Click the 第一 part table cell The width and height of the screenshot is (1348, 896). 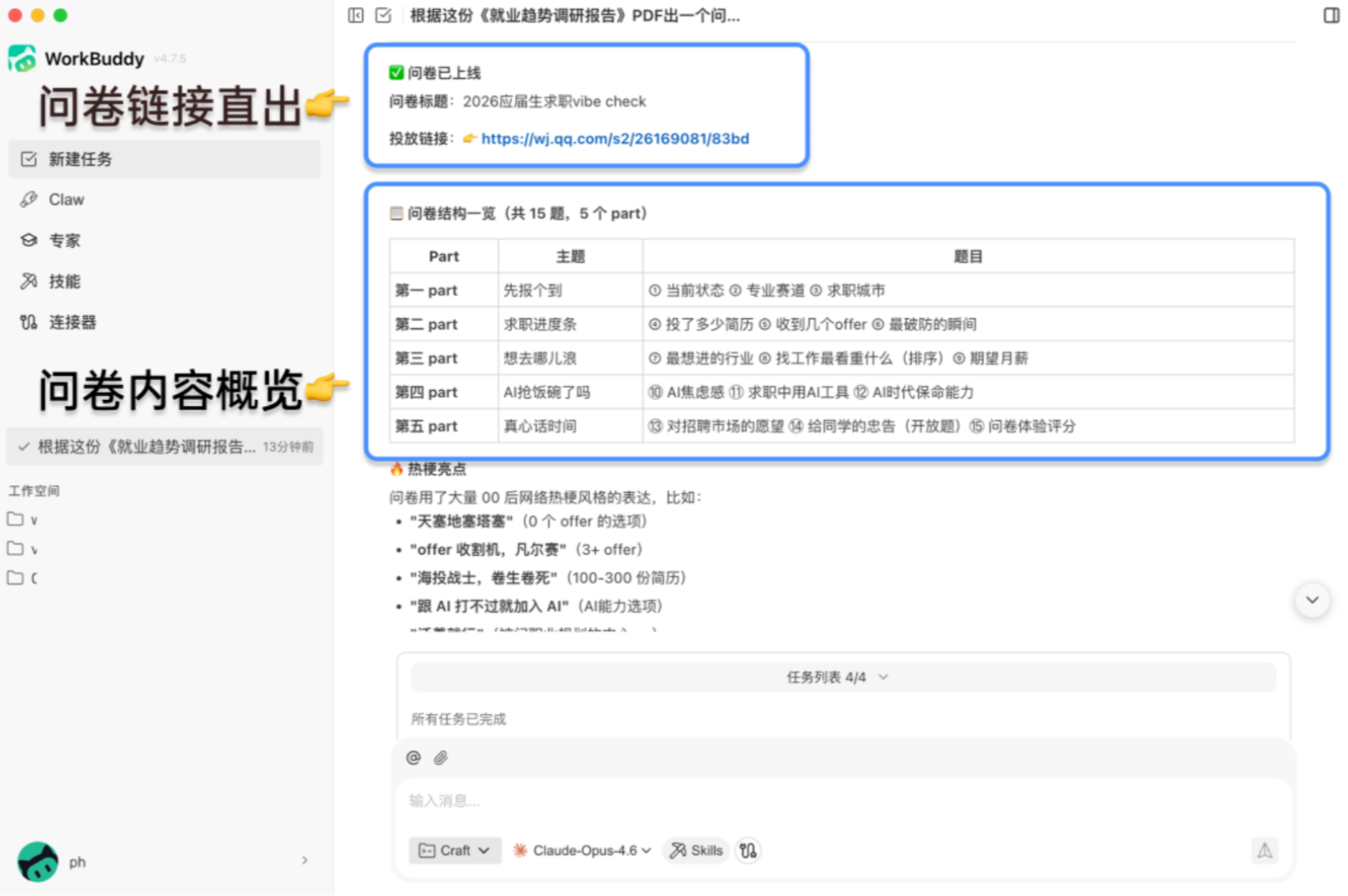click(443, 290)
